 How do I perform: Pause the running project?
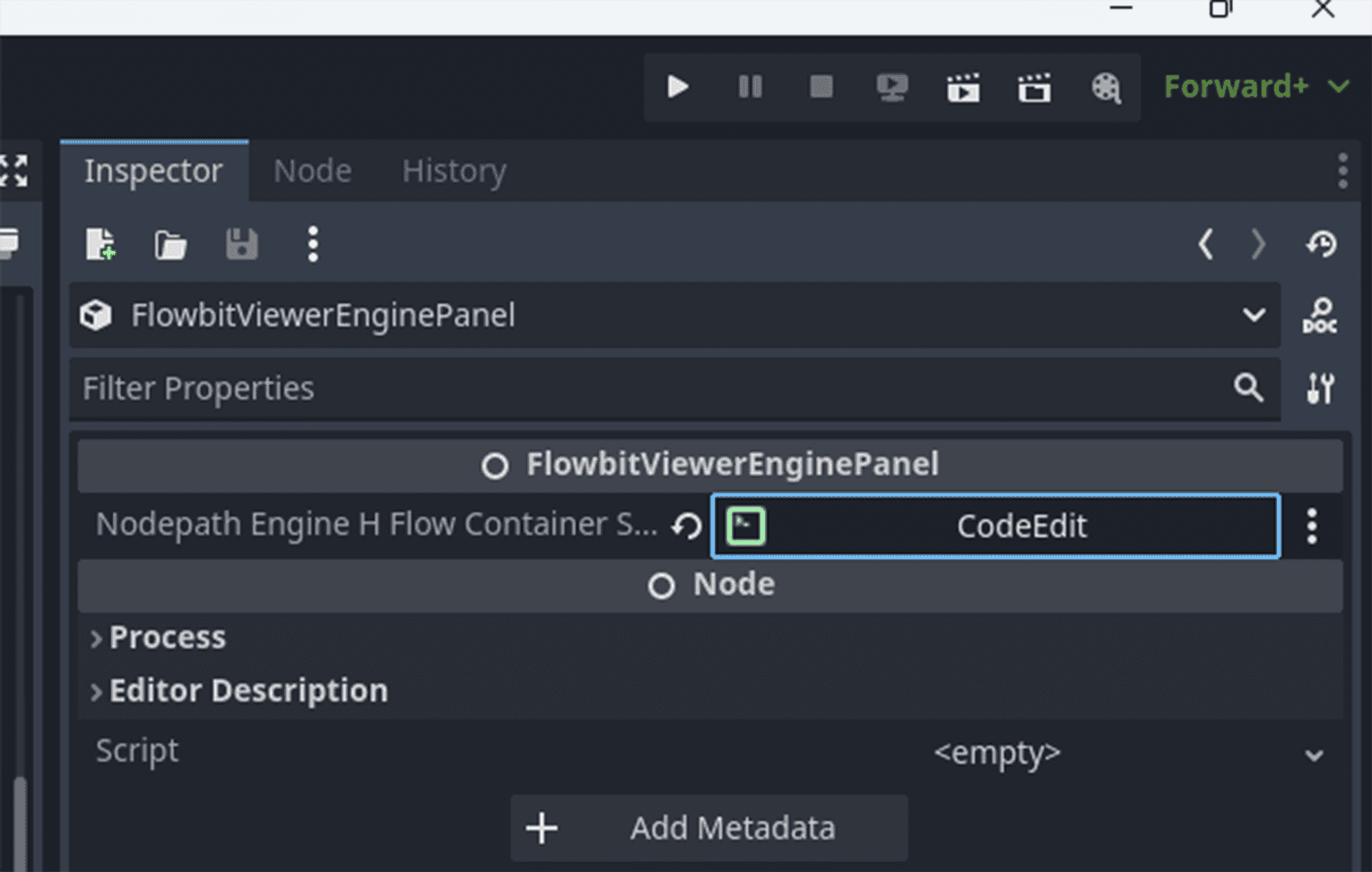tap(750, 87)
